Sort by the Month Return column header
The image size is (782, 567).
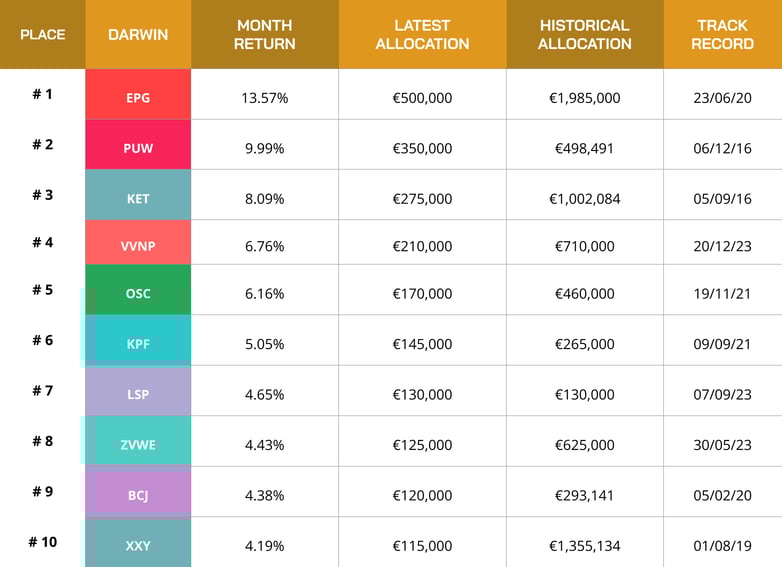265,34
